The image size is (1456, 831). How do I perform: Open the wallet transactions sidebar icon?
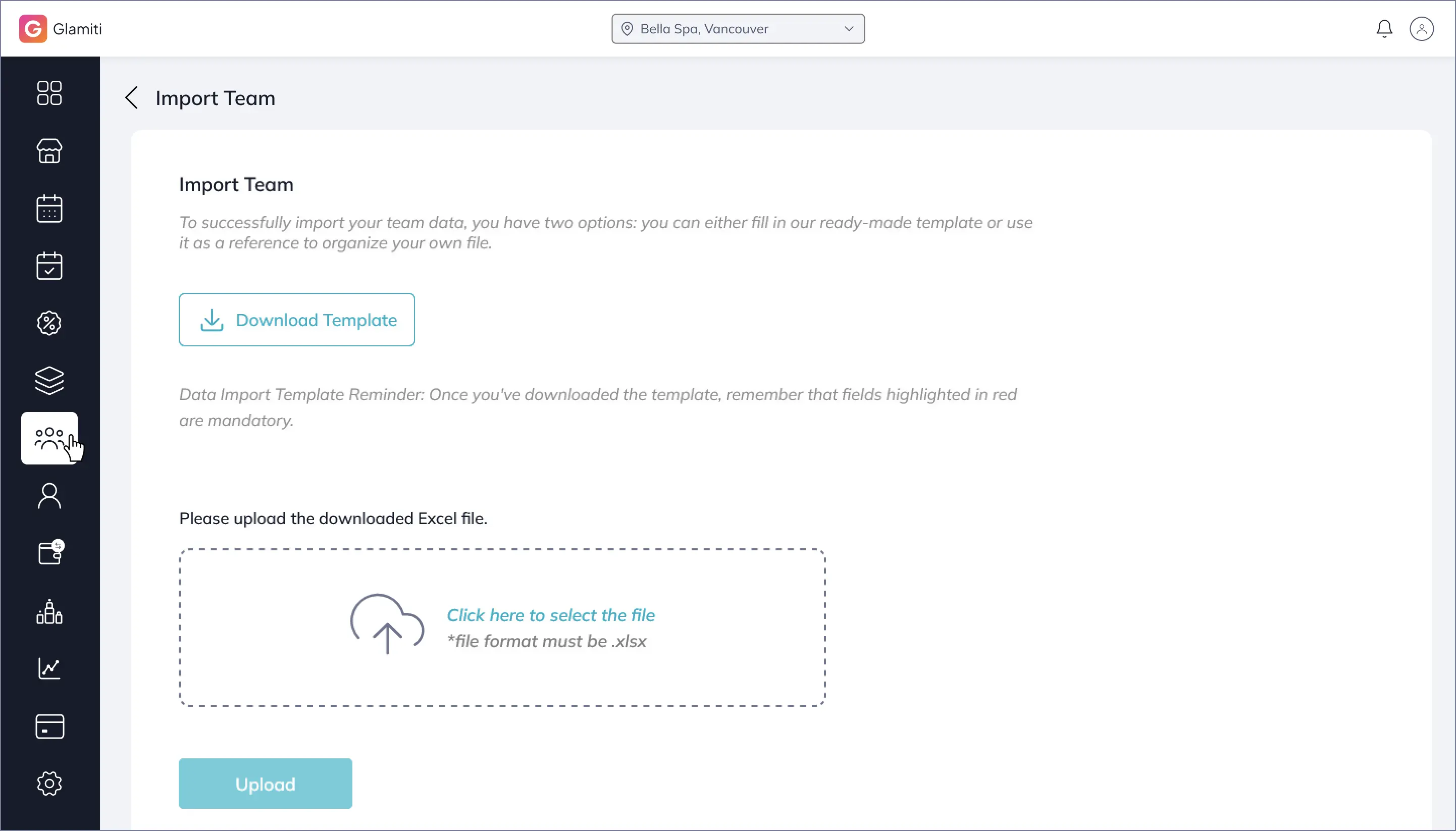tap(50, 552)
